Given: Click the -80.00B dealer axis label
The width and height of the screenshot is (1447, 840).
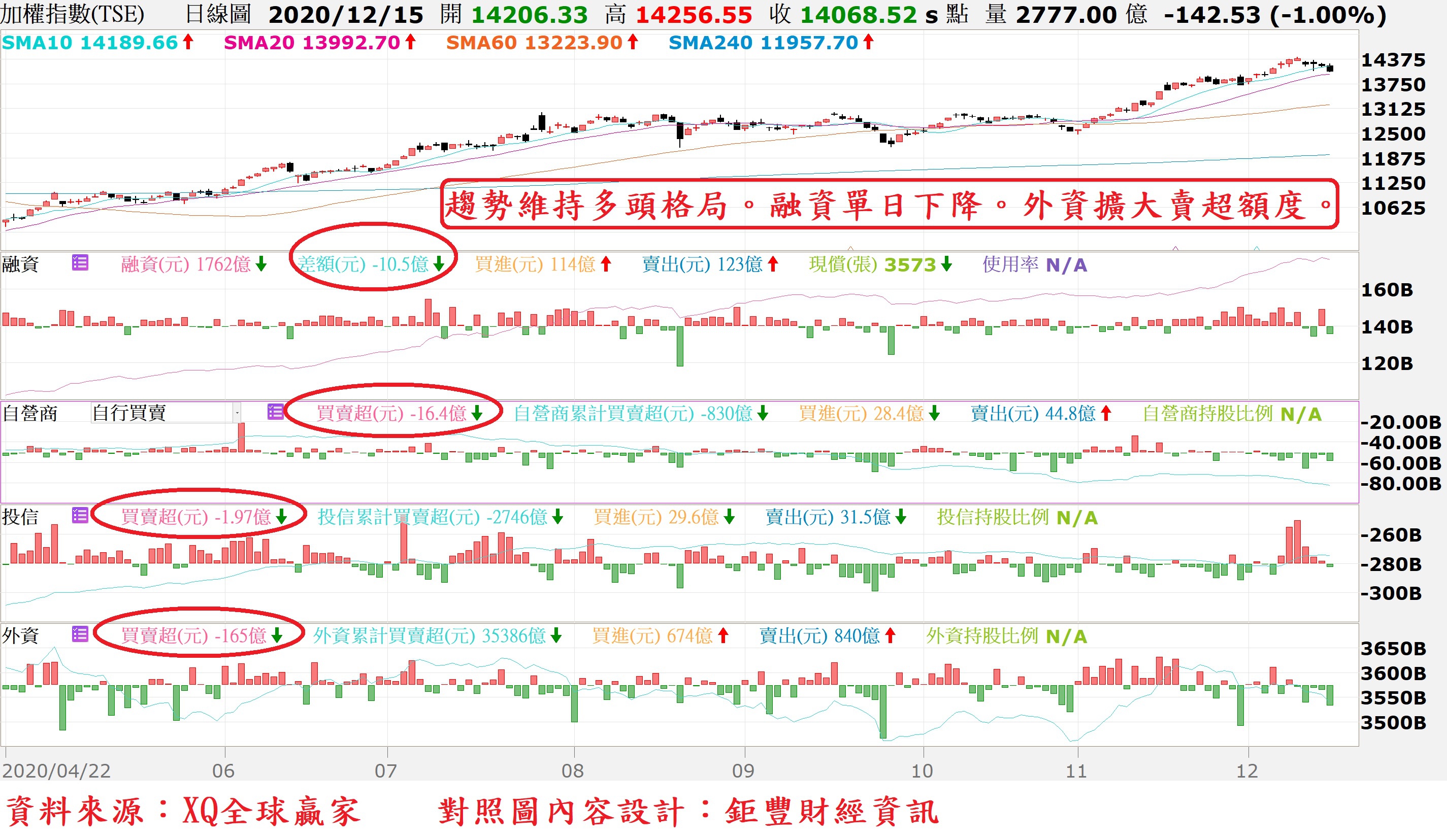Looking at the screenshot, I should tap(1401, 484).
